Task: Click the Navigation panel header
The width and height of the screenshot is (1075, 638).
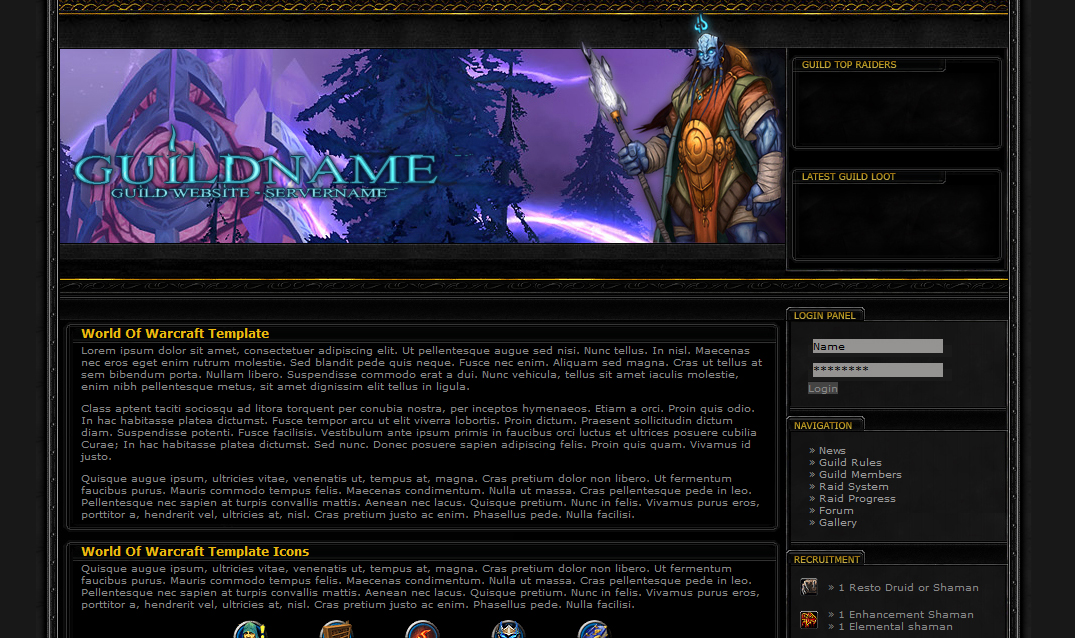Action: coord(823,426)
